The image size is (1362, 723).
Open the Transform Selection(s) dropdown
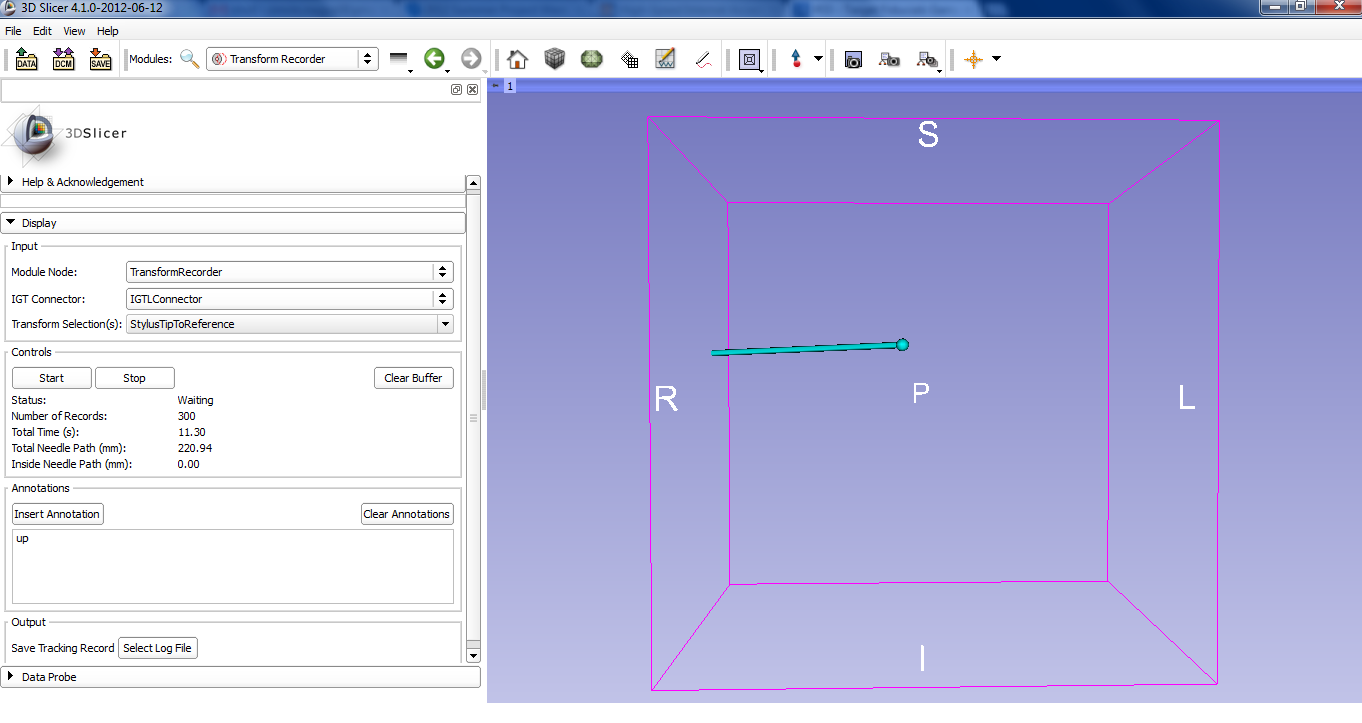[290, 324]
